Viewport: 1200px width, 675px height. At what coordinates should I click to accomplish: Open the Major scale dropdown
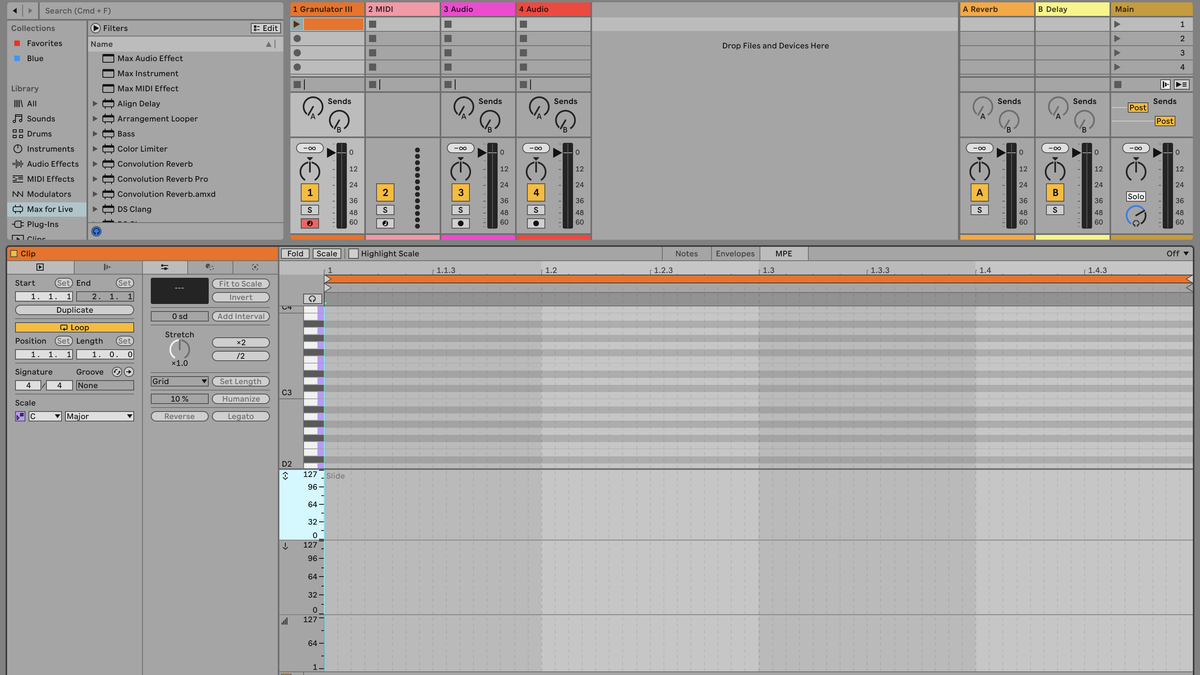pyautogui.click(x=98, y=416)
